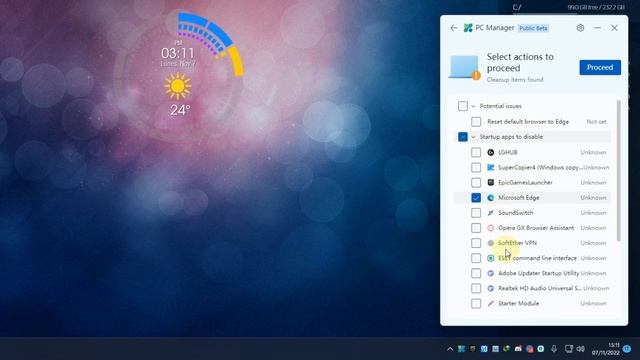Screen dimensions: 640x360
Task: Click the "Startup apps to disable" label
Action: 511,137
